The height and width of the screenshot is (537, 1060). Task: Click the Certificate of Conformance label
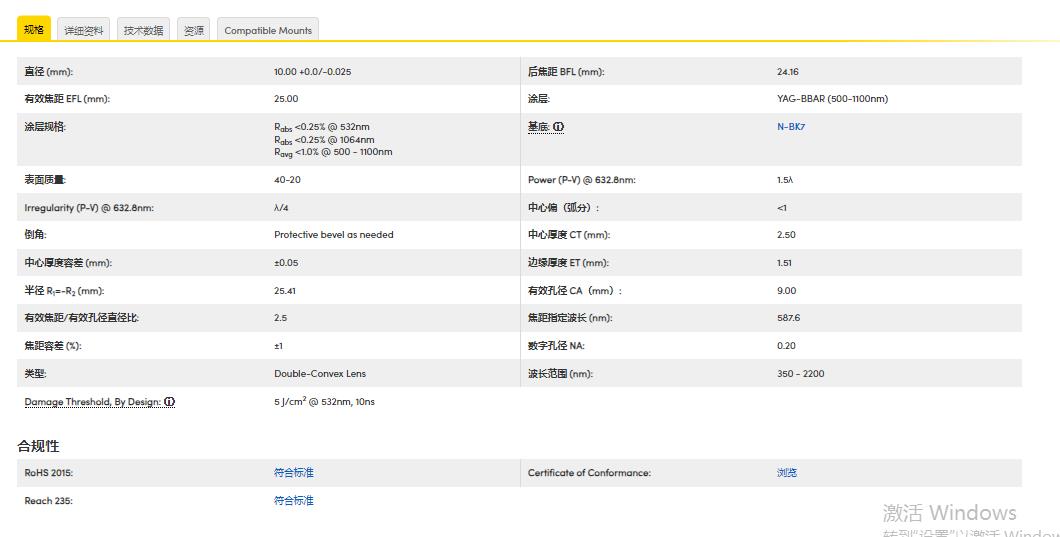pos(589,473)
